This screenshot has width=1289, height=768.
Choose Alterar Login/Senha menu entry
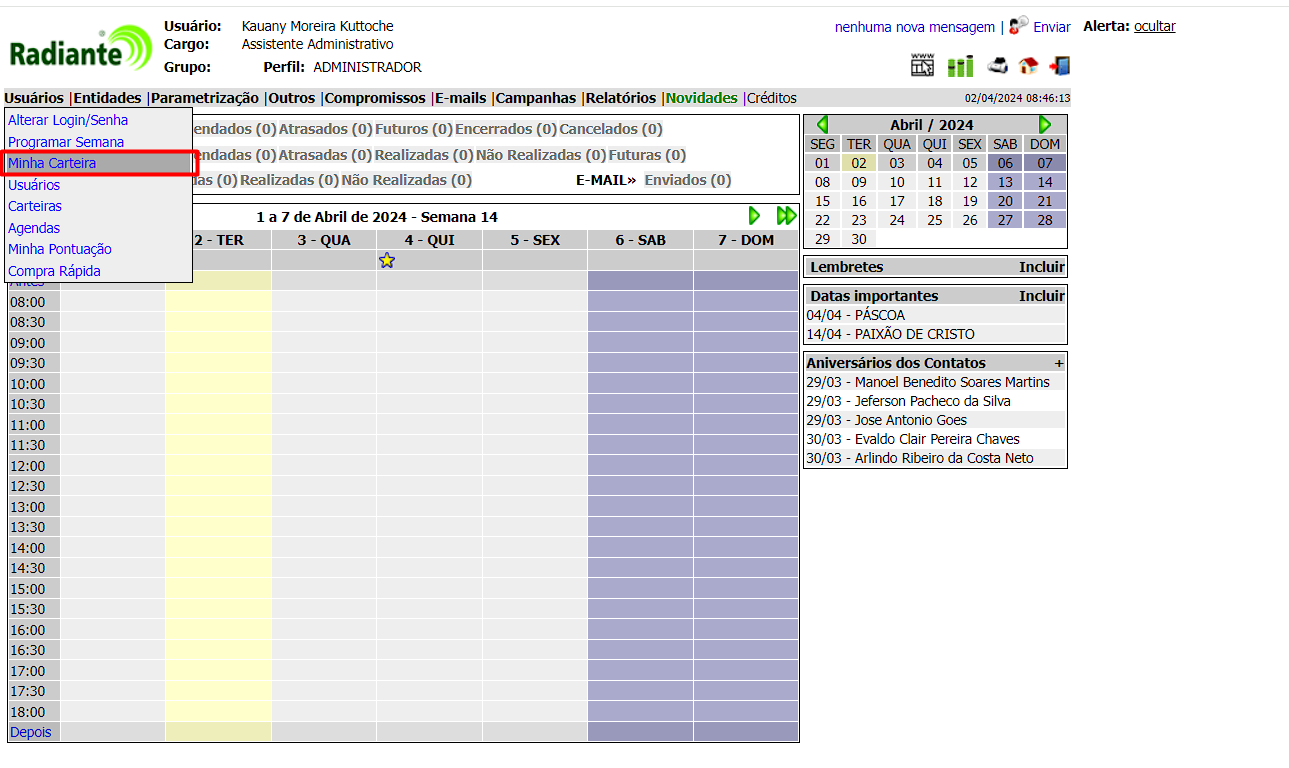pyautogui.click(x=68, y=120)
